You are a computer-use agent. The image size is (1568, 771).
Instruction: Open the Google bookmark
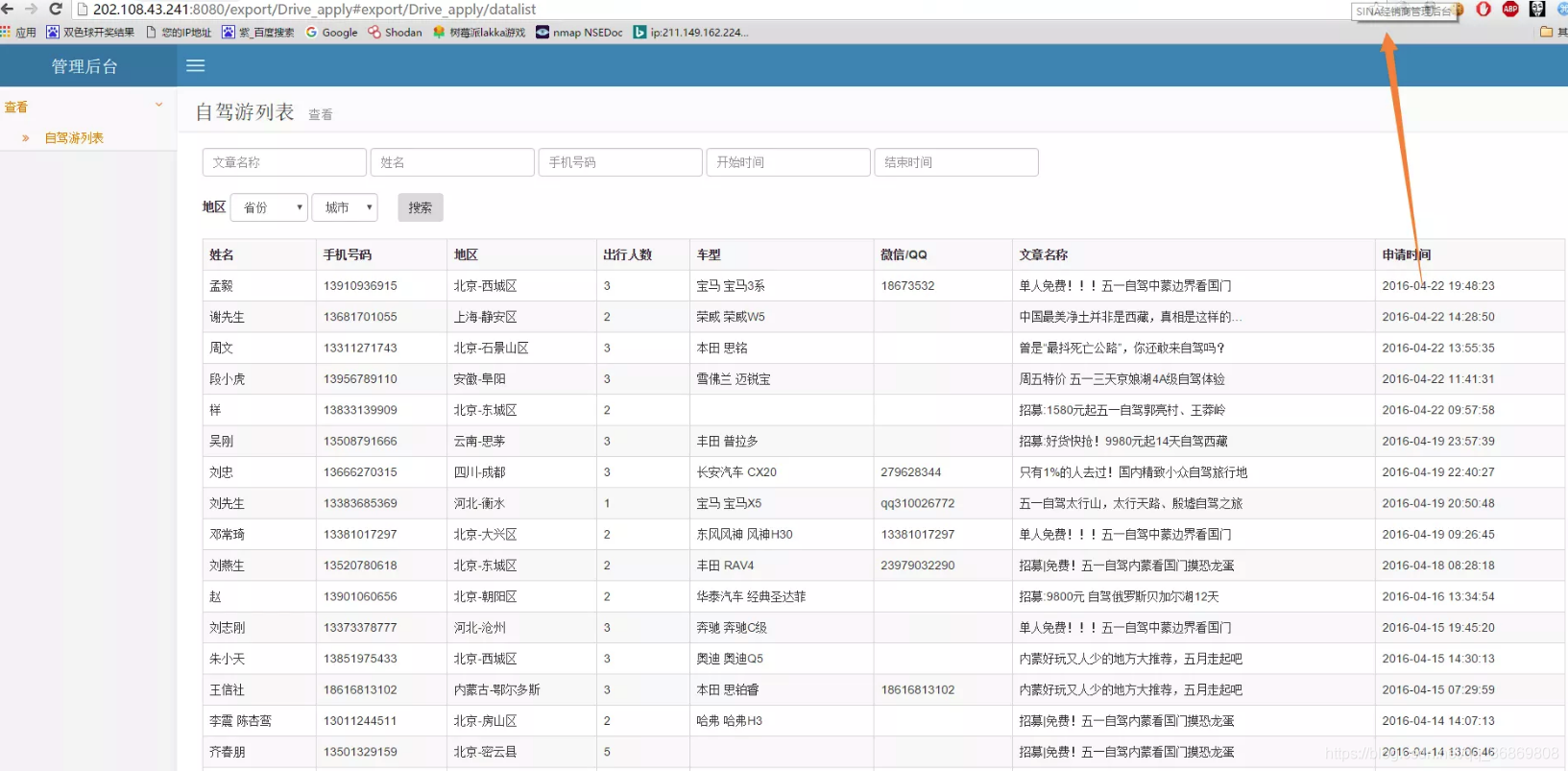tap(331, 33)
